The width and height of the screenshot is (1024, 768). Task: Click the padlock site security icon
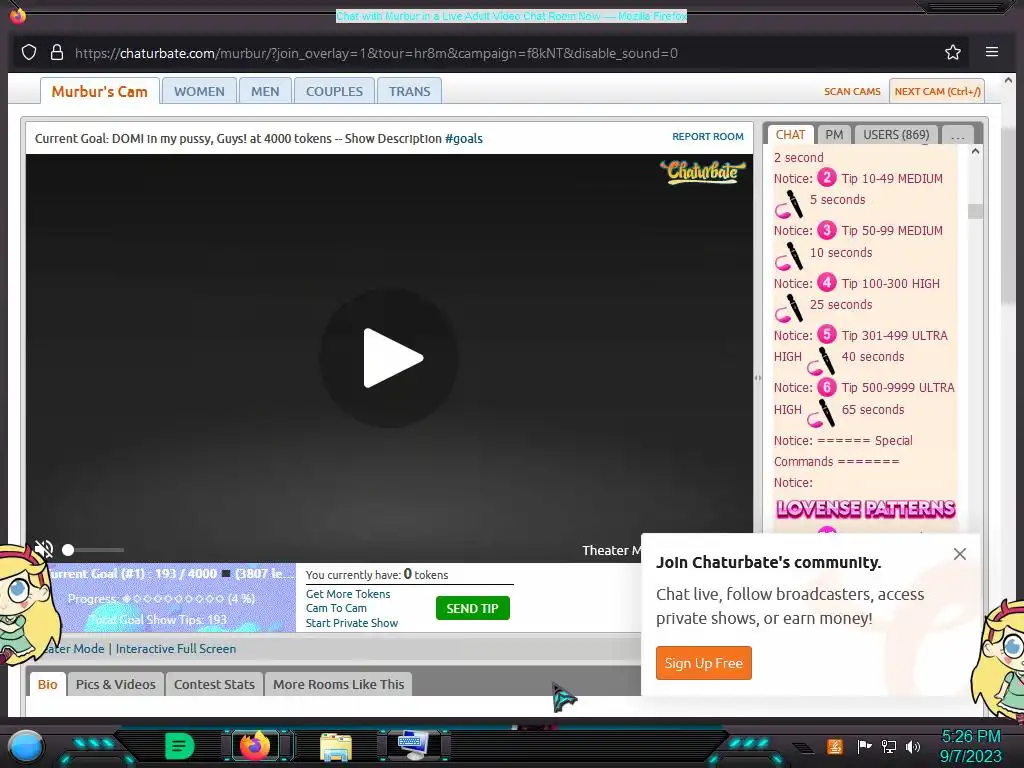click(x=57, y=52)
